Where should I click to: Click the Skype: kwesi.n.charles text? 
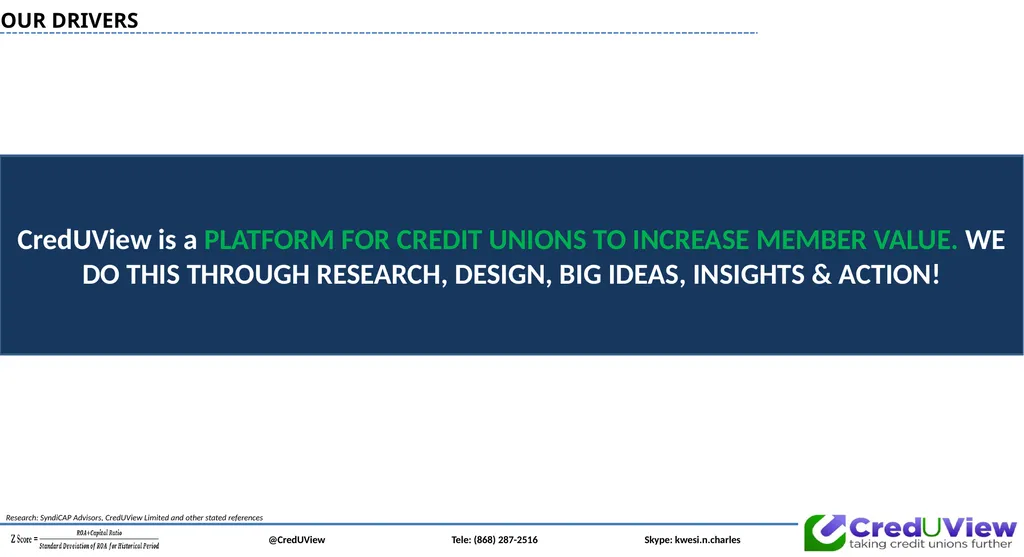692,539
